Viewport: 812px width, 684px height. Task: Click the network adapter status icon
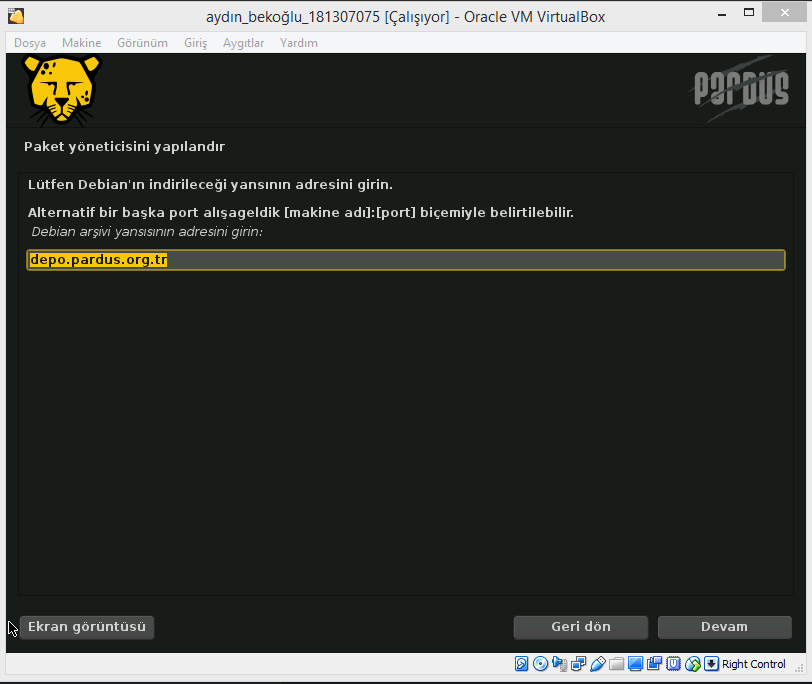(578, 664)
